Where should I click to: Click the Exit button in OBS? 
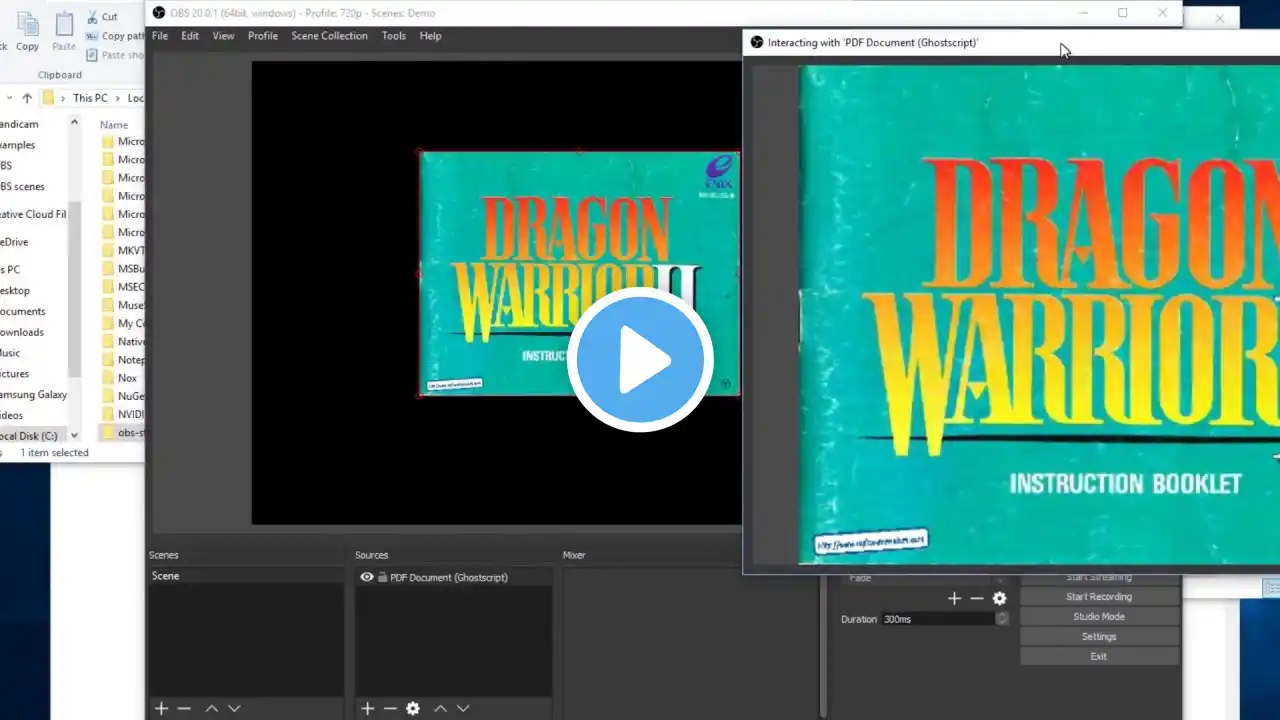pyautogui.click(x=1099, y=657)
